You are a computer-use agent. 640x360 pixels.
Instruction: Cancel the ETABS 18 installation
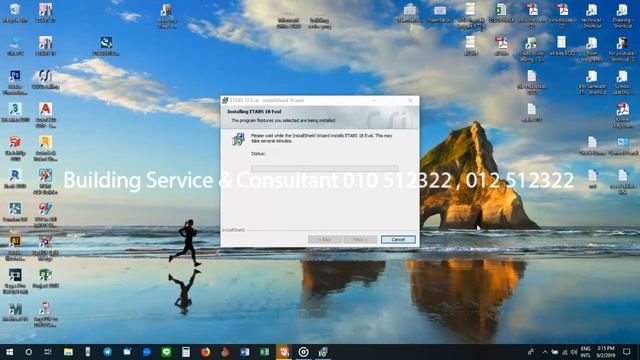(398, 240)
